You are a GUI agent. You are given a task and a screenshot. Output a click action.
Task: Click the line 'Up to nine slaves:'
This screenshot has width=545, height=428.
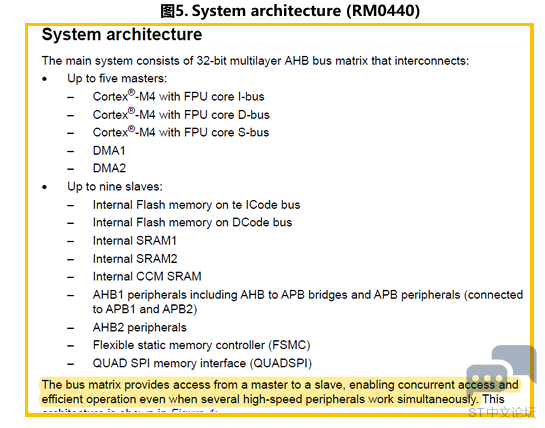(x=115, y=187)
